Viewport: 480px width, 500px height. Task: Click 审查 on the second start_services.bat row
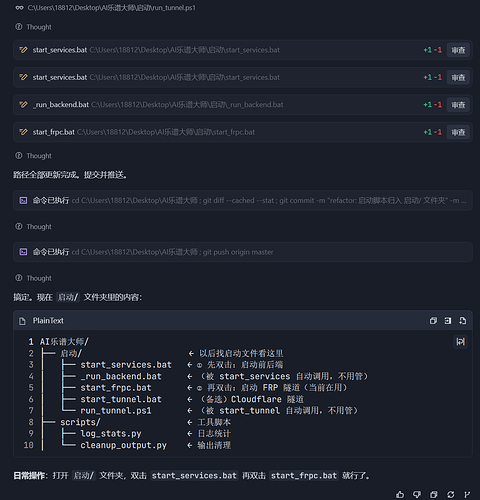[458, 77]
